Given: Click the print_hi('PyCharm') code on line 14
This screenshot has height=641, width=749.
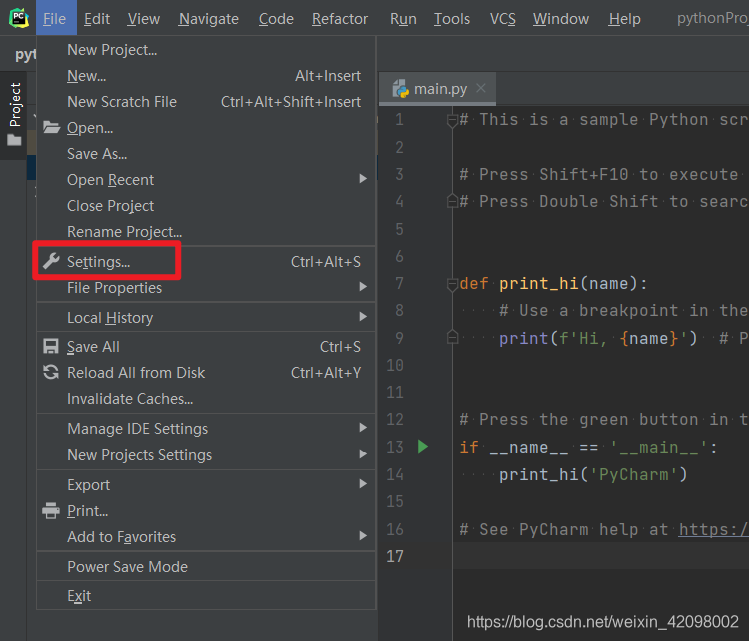Looking at the screenshot, I should [593, 474].
